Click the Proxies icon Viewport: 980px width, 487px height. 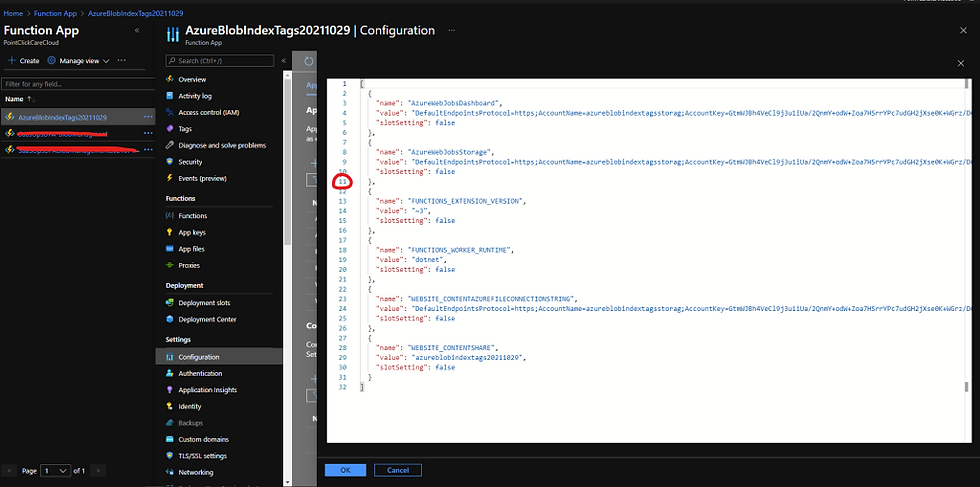[169, 265]
